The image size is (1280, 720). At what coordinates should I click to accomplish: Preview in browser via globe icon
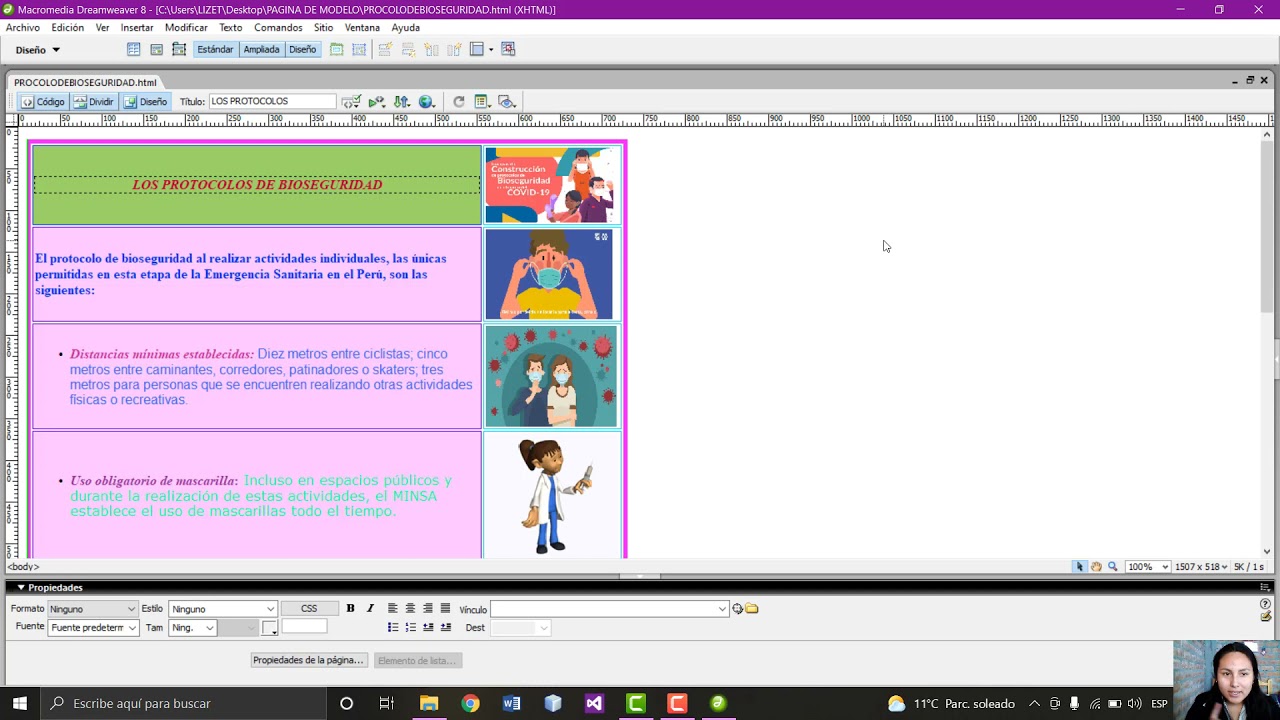click(x=427, y=102)
